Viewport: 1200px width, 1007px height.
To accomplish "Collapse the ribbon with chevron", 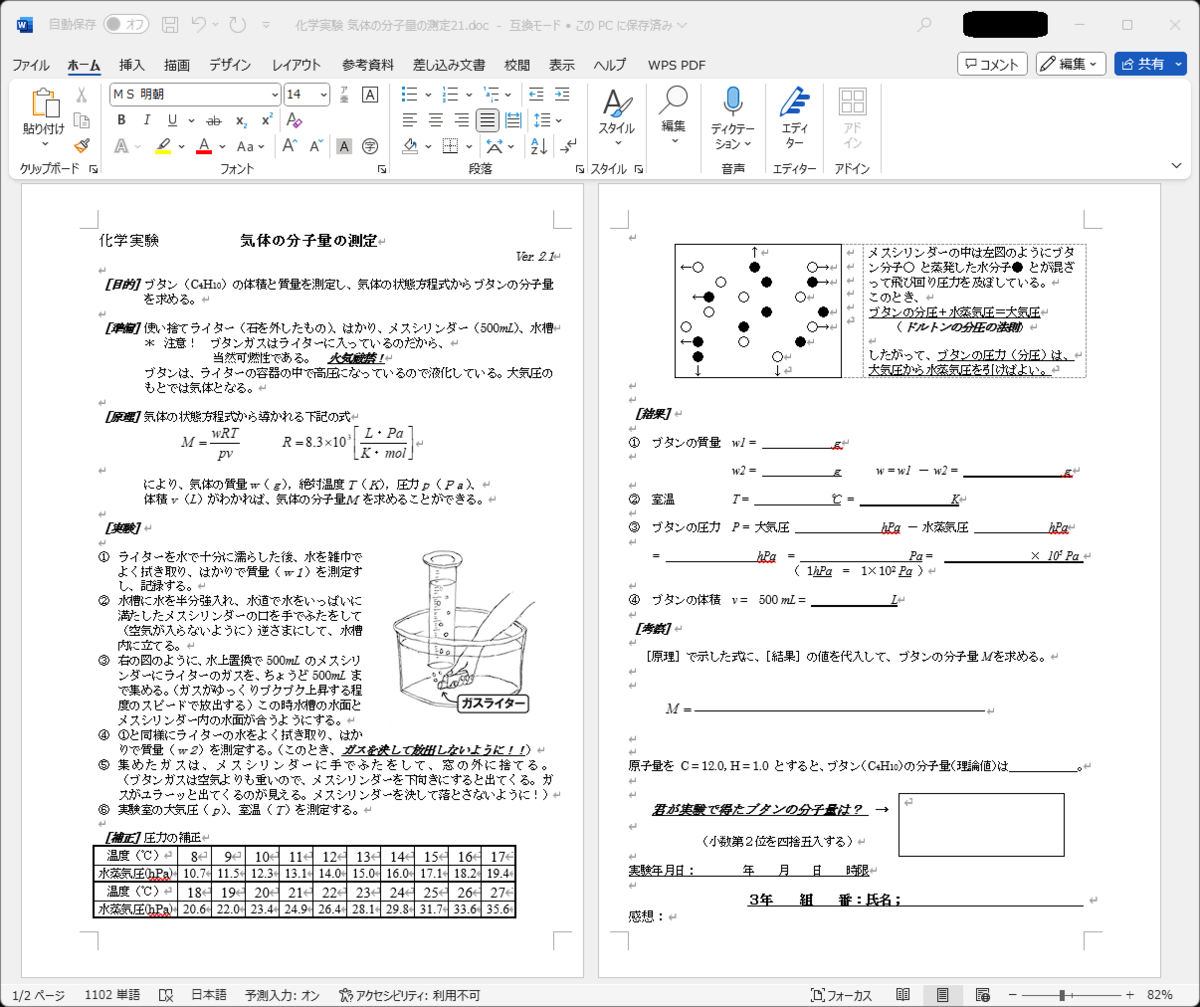I will pos(1176,164).
